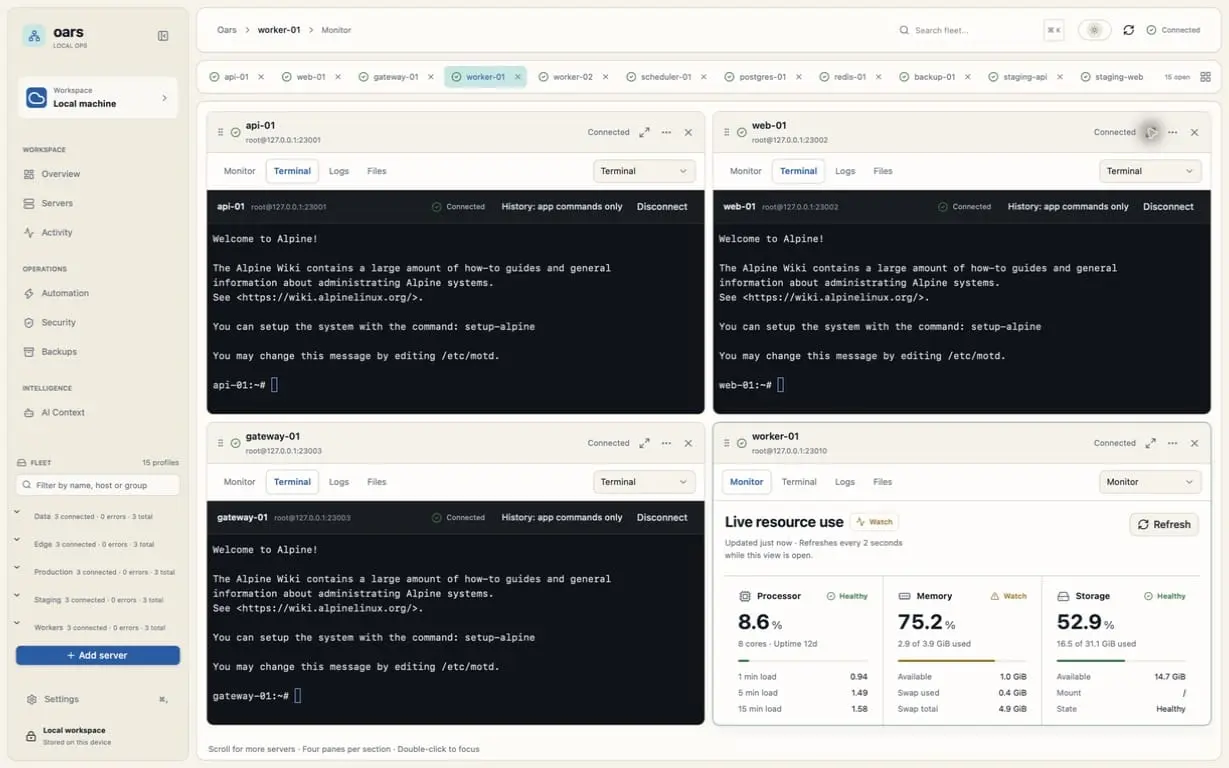Open Files tab in web-01 pane
This screenshot has height=768, width=1229.
click(883, 171)
